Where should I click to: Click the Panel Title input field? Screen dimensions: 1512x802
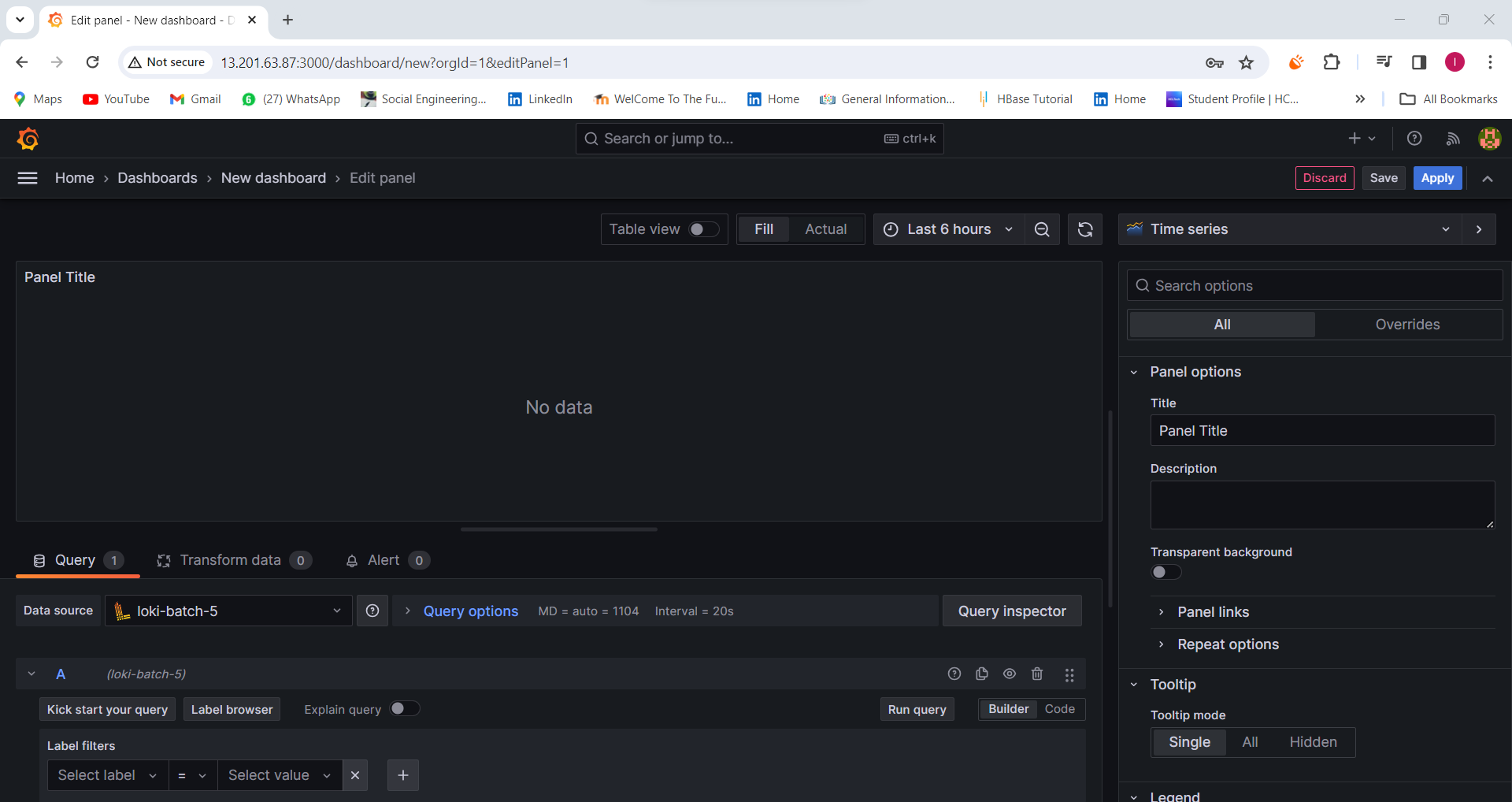[1322, 431]
